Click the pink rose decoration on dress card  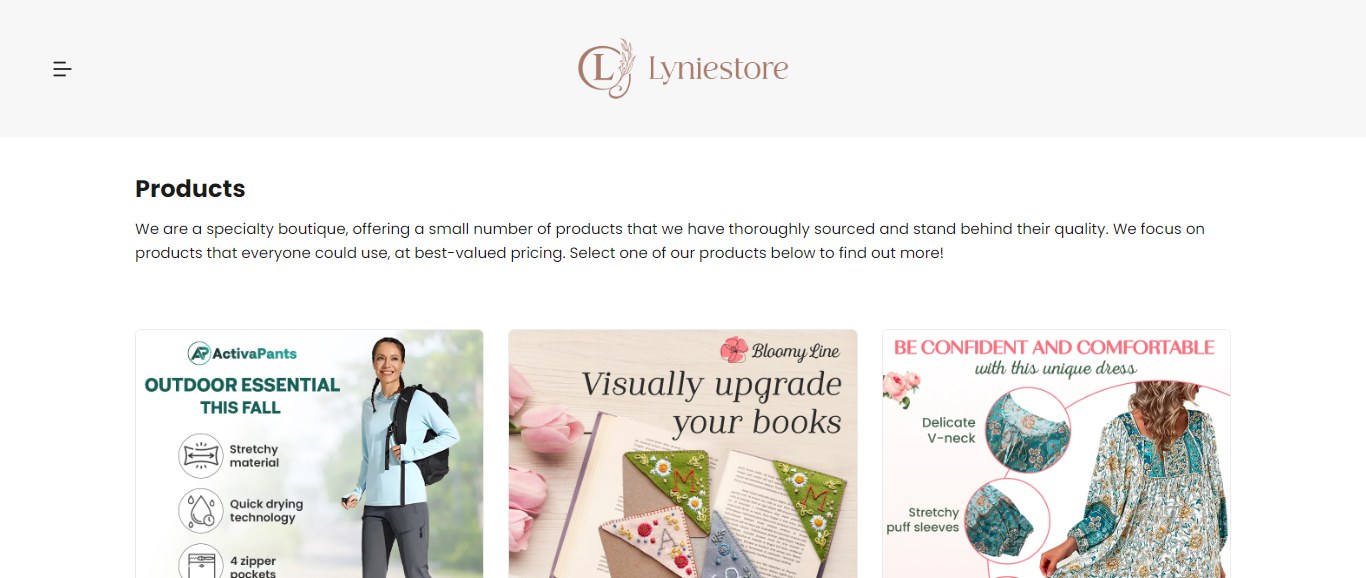[902, 388]
